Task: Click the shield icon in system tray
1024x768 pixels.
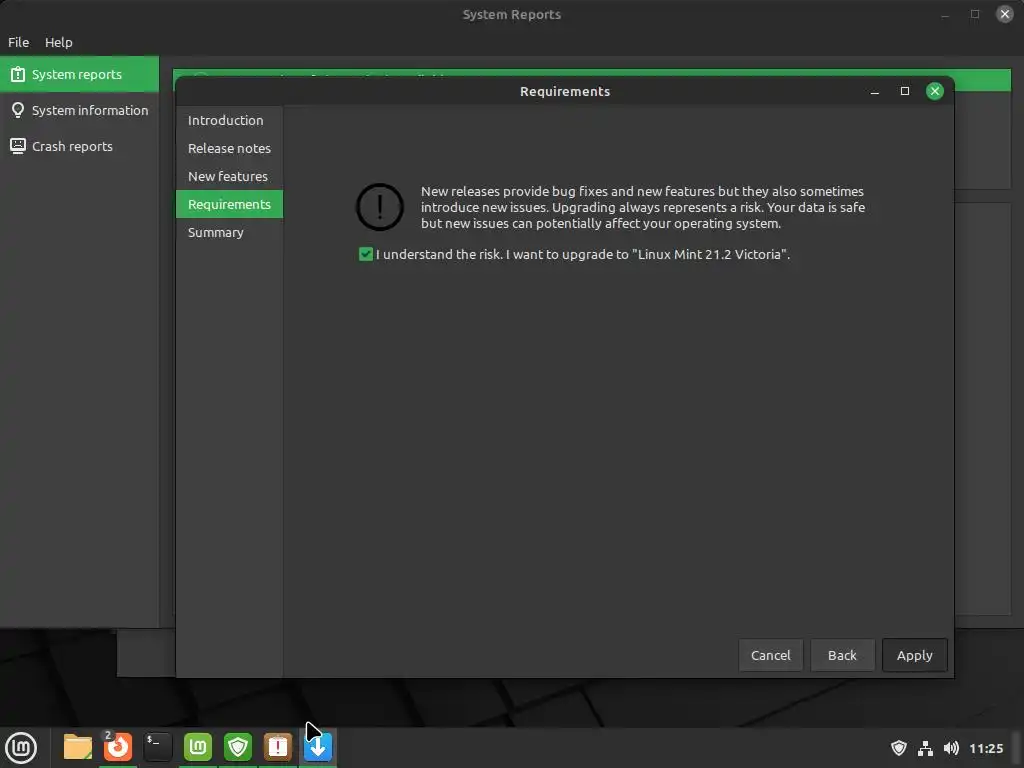Action: click(899, 748)
